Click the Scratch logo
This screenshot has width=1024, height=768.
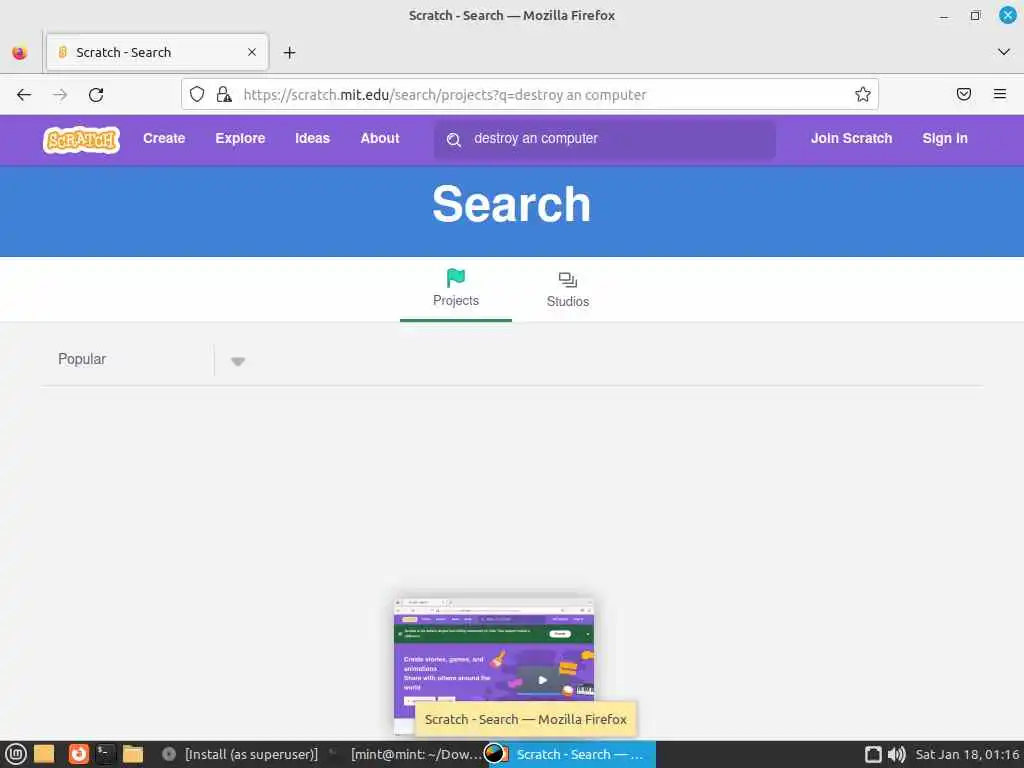(82, 139)
